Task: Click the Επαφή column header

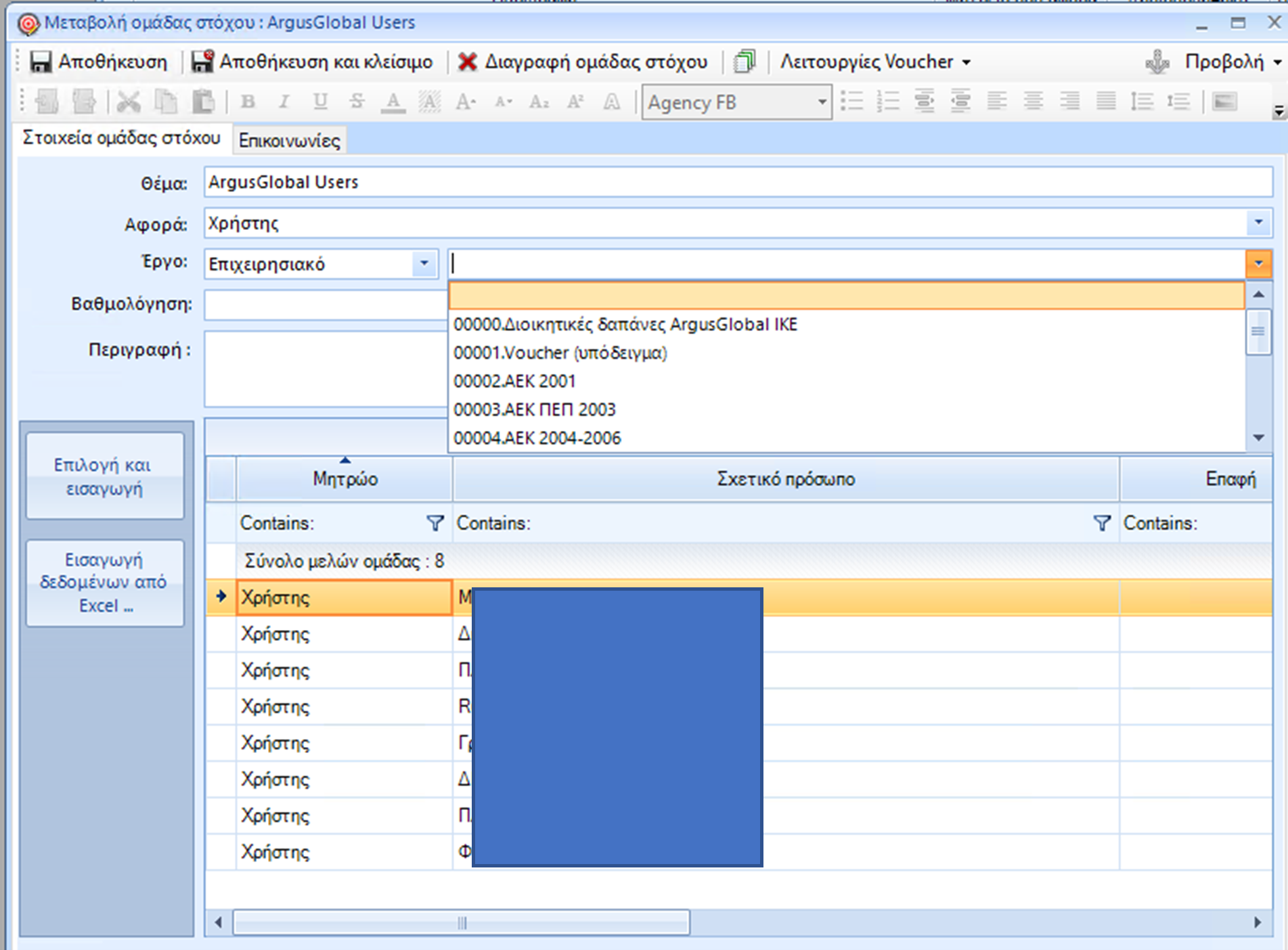Action: (1196, 479)
